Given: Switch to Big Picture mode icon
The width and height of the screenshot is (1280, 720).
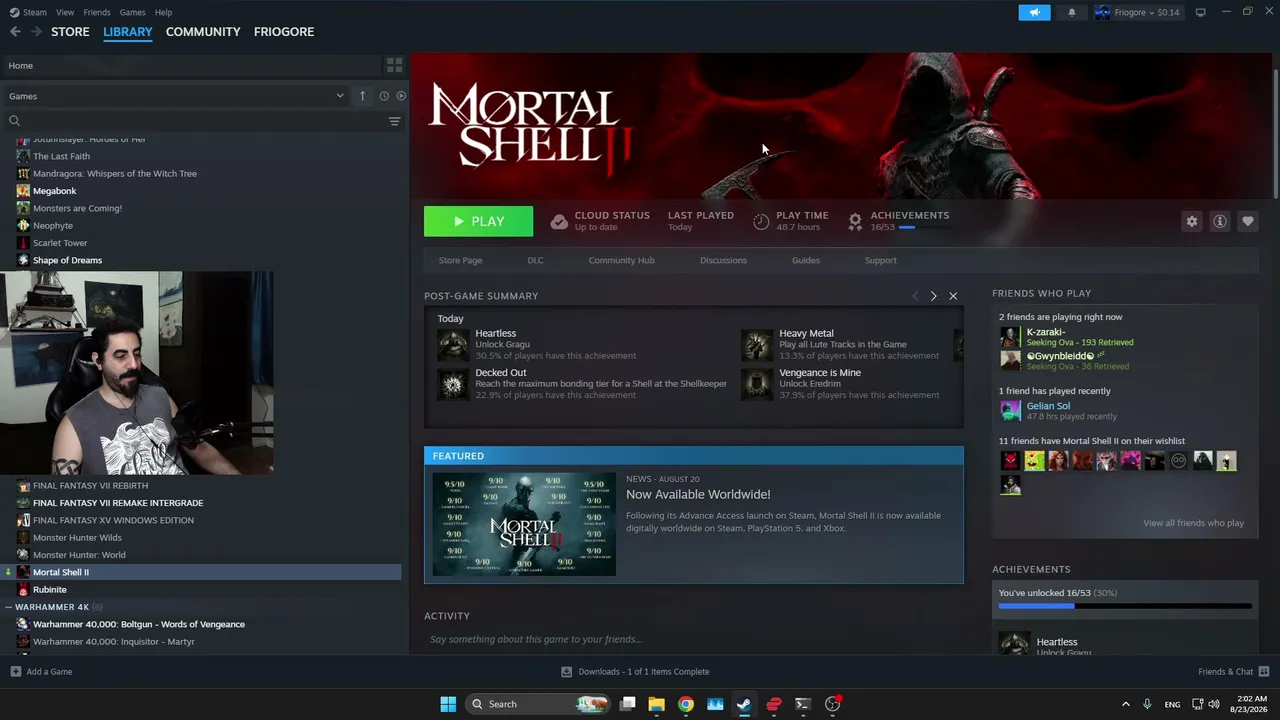Looking at the screenshot, I should coord(1201,12).
